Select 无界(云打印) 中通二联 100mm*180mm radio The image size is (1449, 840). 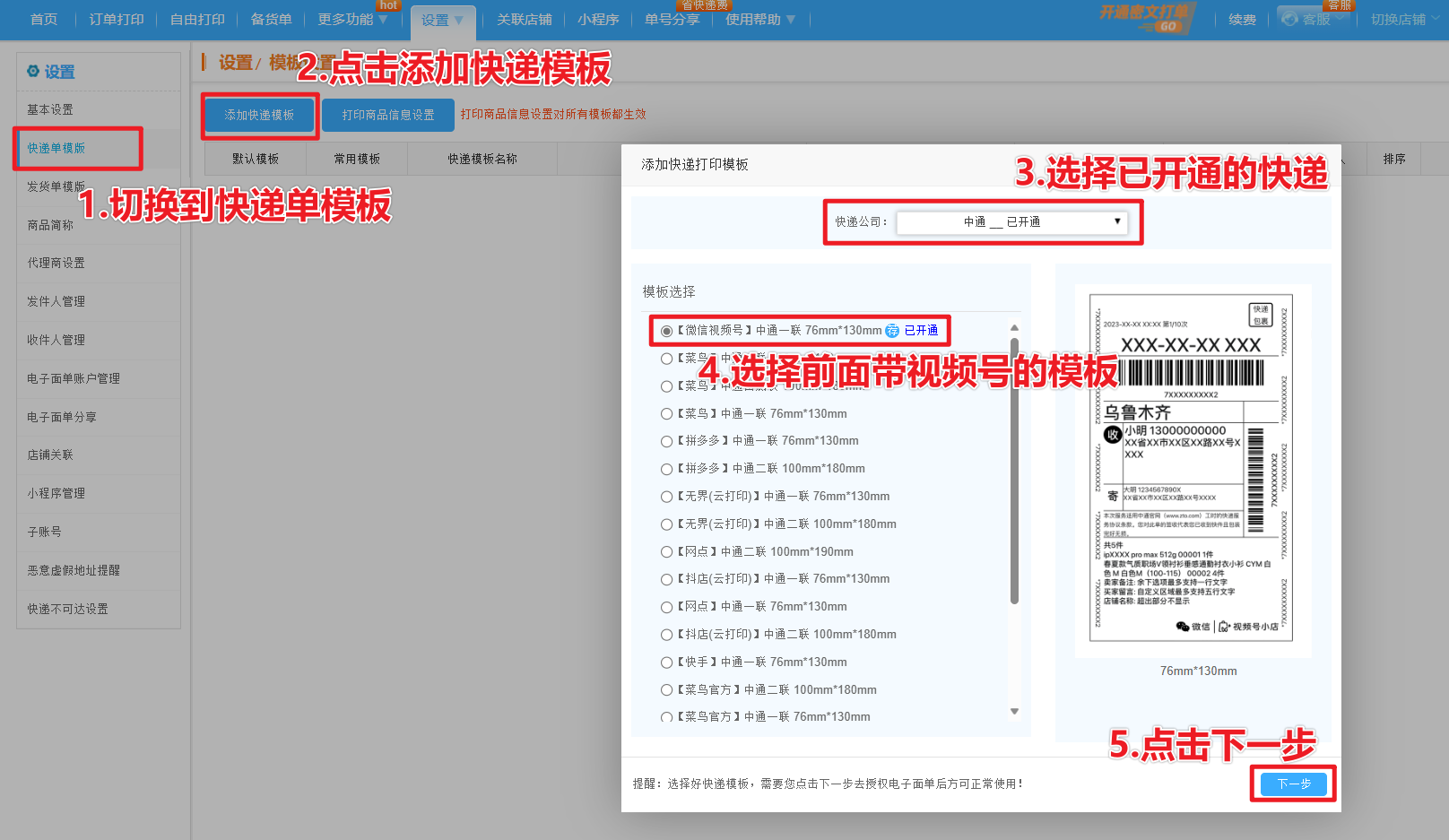(666, 524)
